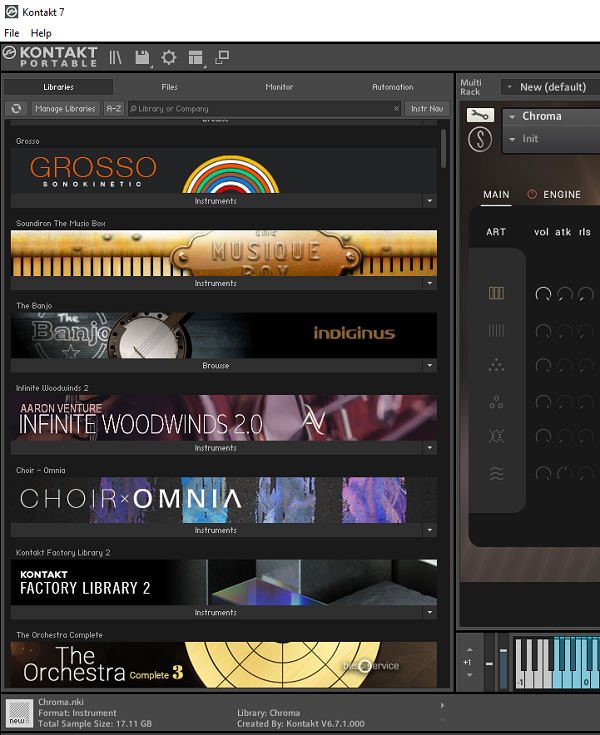The width and height of the screenshot is (600, 735).
Task: Click the Kontakt Factory Library 2 banner
Action: click(x=224, y=582)
